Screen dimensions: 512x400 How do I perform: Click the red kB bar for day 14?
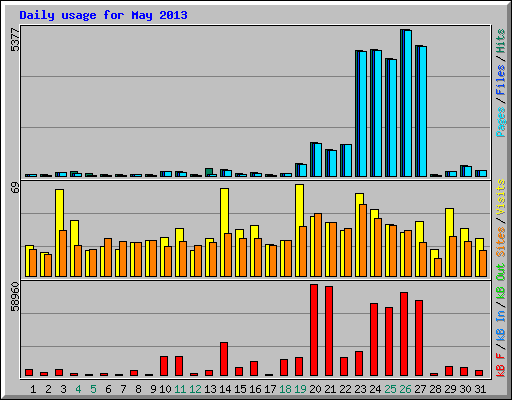(x=224, y=359)
